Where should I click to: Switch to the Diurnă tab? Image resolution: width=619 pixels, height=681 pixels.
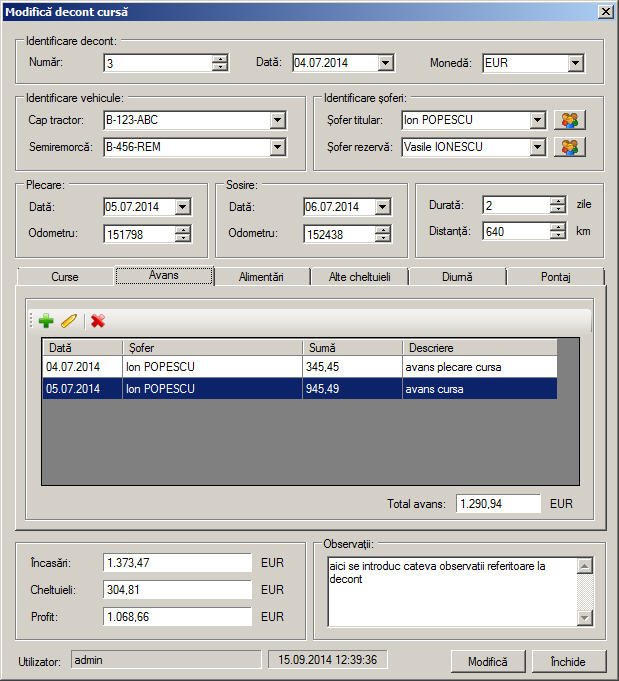click(457, 277)
